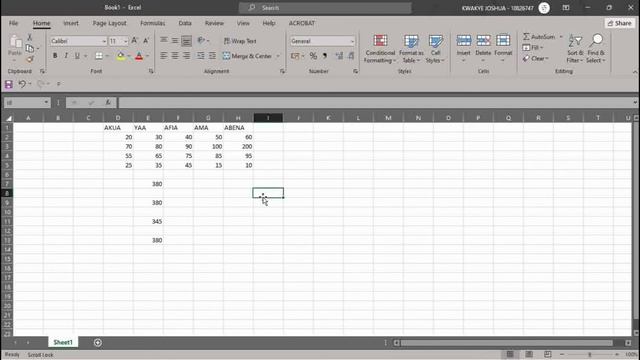Open the font size dropdown
Image resolution: width=640 pixels, height=360 pixels.
(125, 41)
